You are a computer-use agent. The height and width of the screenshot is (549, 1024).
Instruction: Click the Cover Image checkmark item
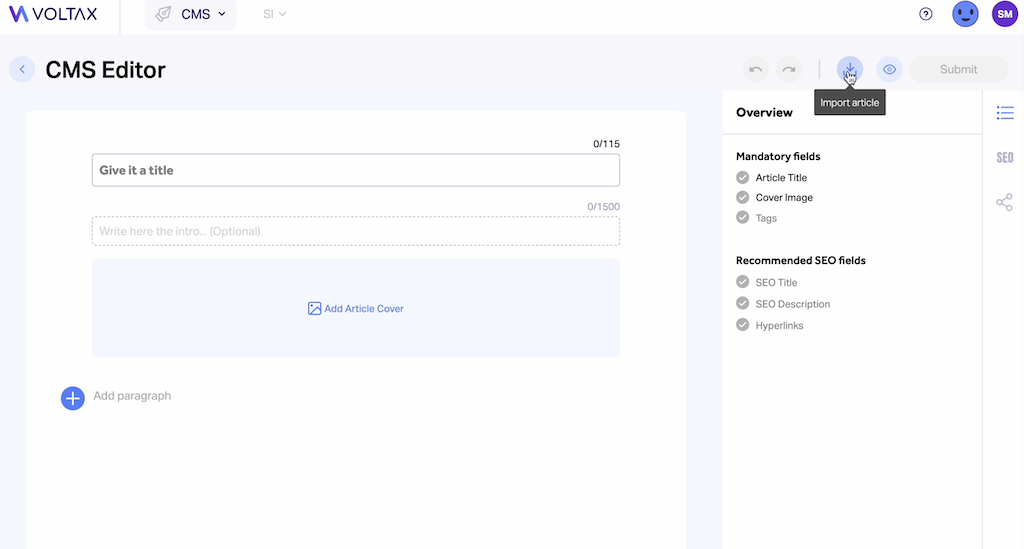pos(775,197)
